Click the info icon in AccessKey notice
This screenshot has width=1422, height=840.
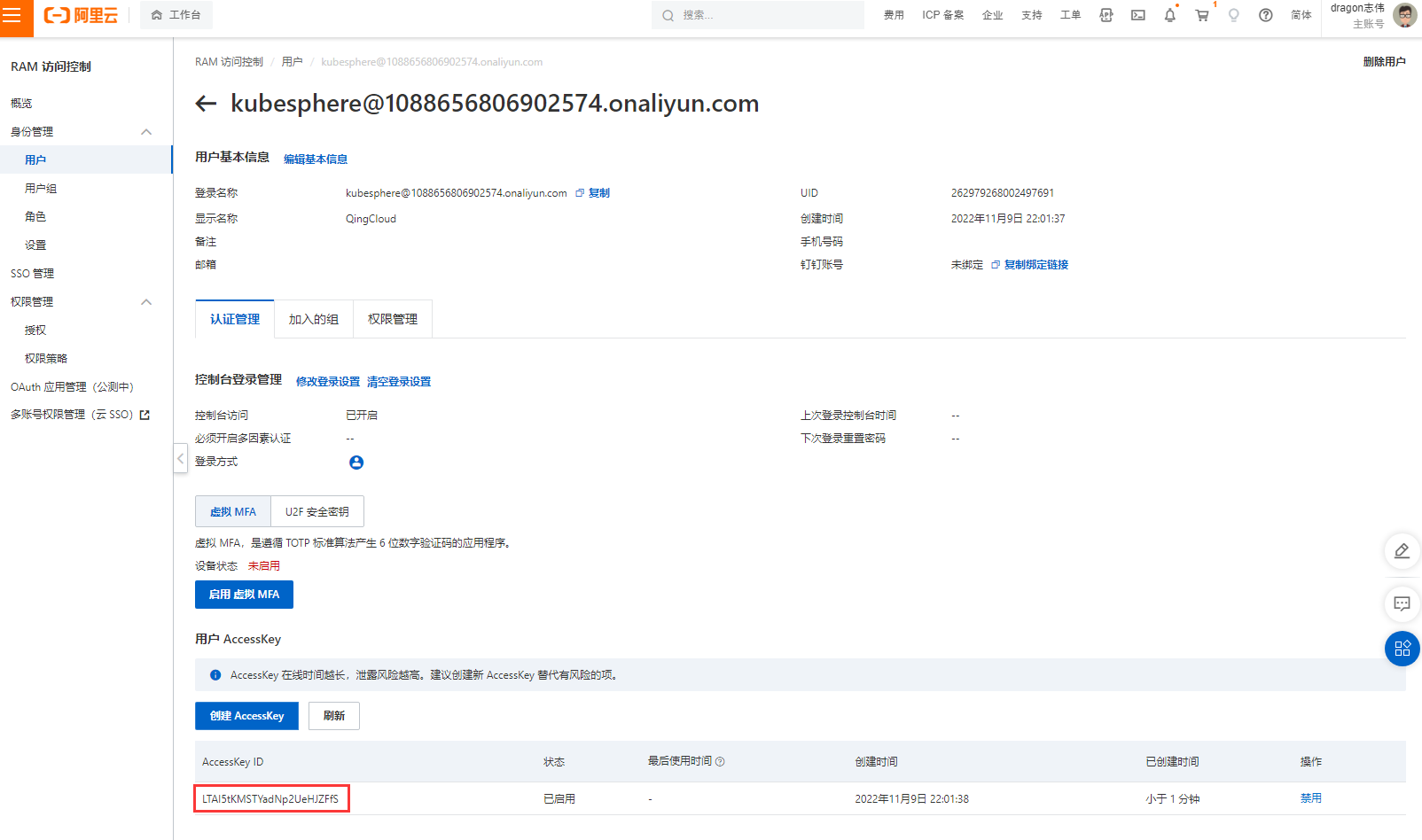point(215,675)
